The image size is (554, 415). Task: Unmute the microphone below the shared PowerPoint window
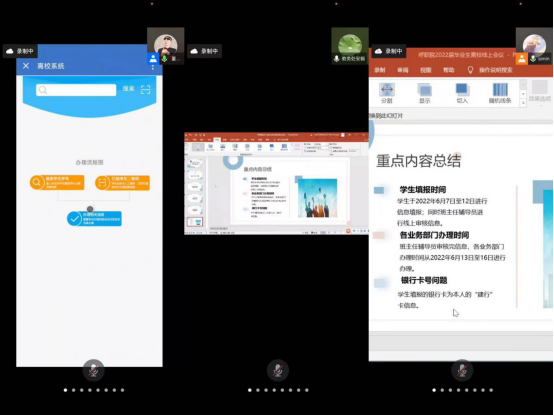coord(278,370)
